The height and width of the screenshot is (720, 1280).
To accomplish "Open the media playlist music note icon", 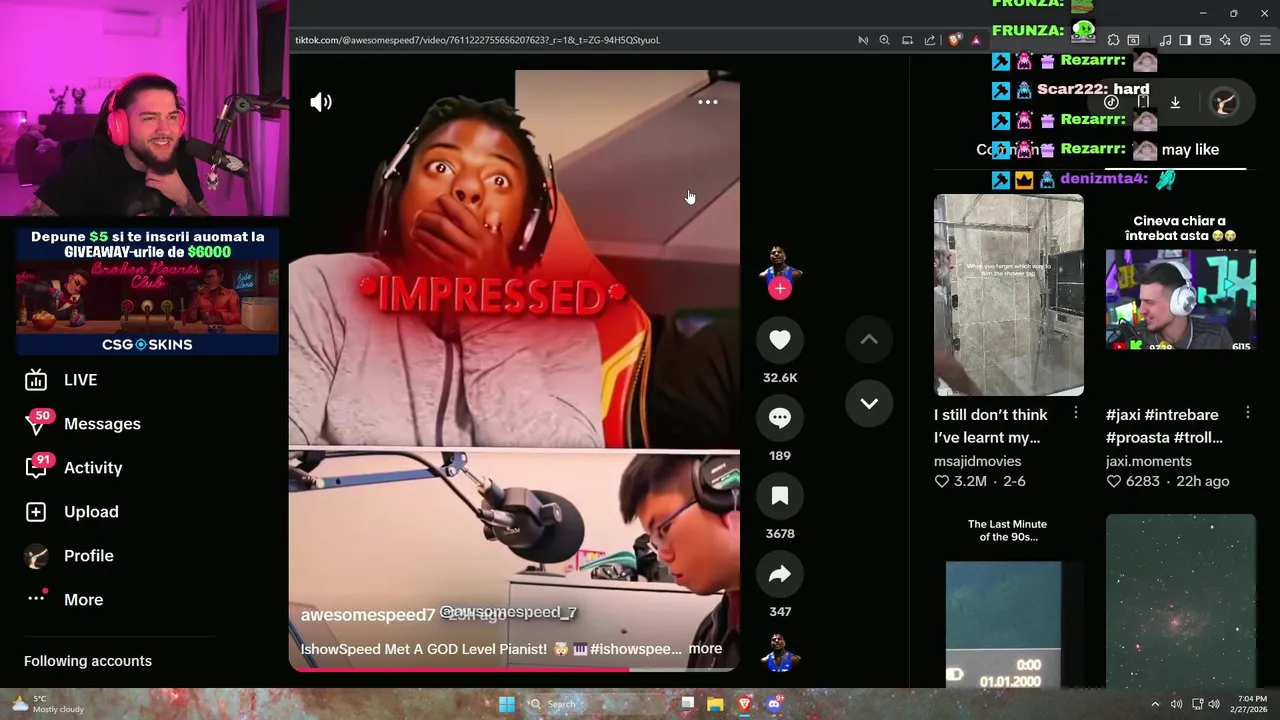I will pos(1165,40).
